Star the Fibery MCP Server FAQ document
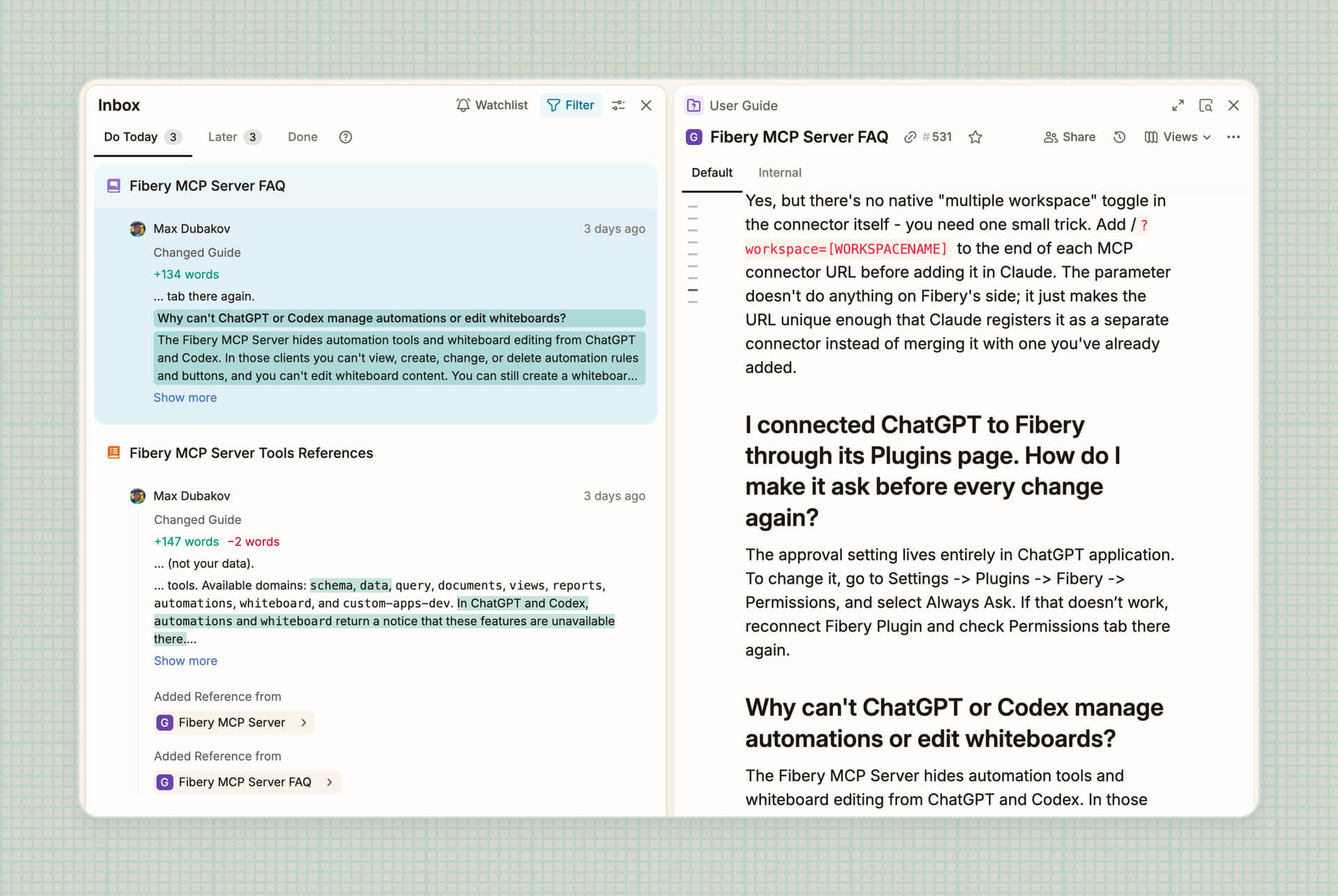Image resolution: width=1338 pixels, height=896 pixels. pos(976,137)
